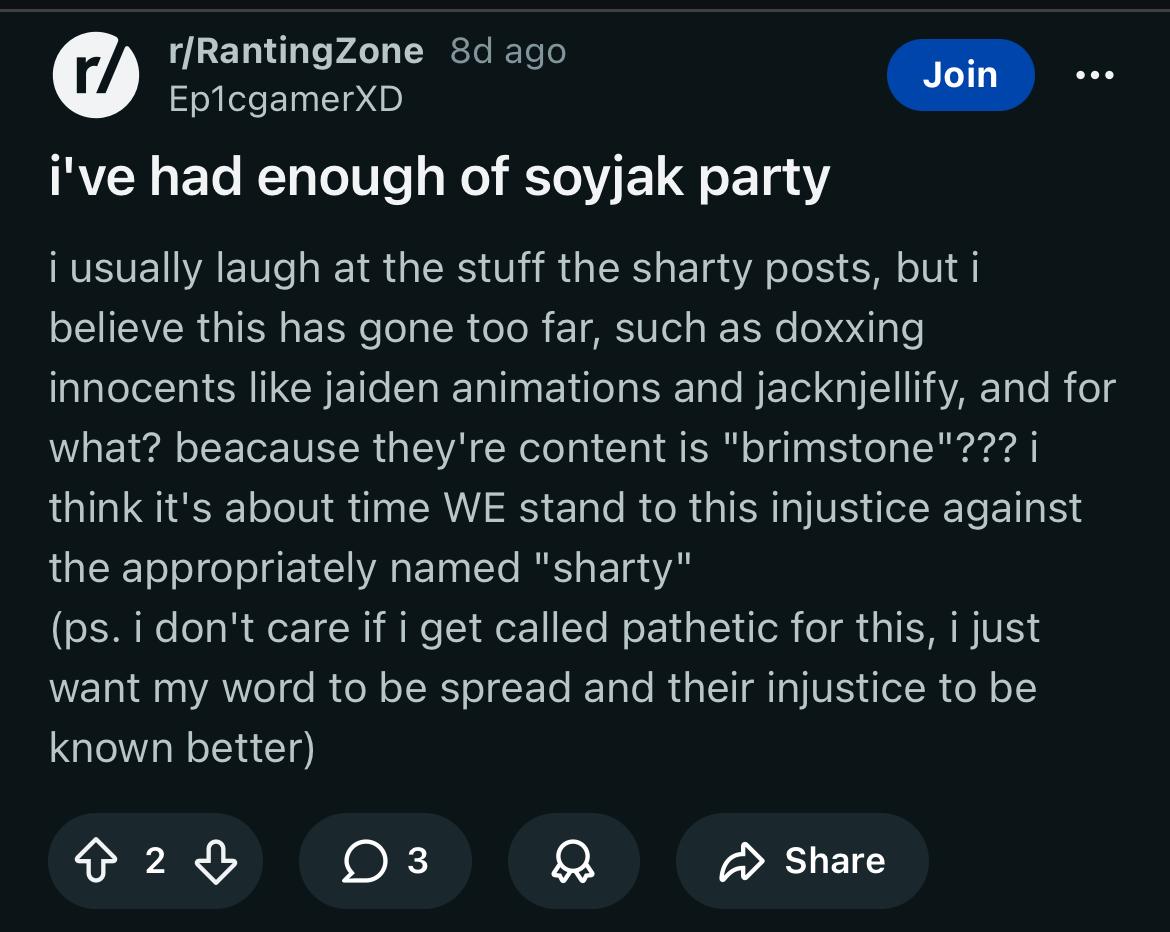Tap the RantingZone subreddit avatar
The height and width of the screenshot is (932, 1170).
95,75
